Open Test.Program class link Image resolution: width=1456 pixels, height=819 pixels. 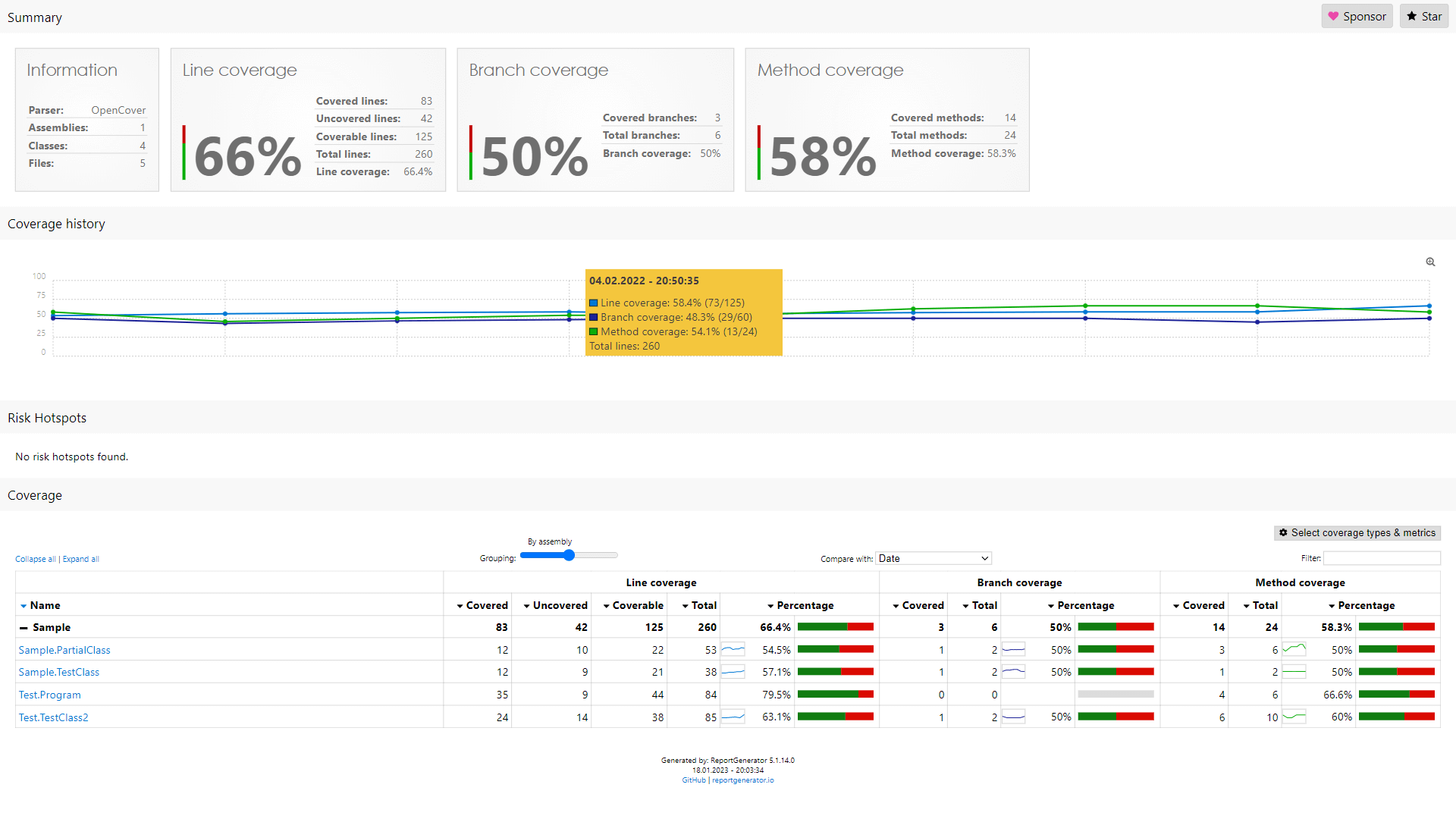click(49, 695)
